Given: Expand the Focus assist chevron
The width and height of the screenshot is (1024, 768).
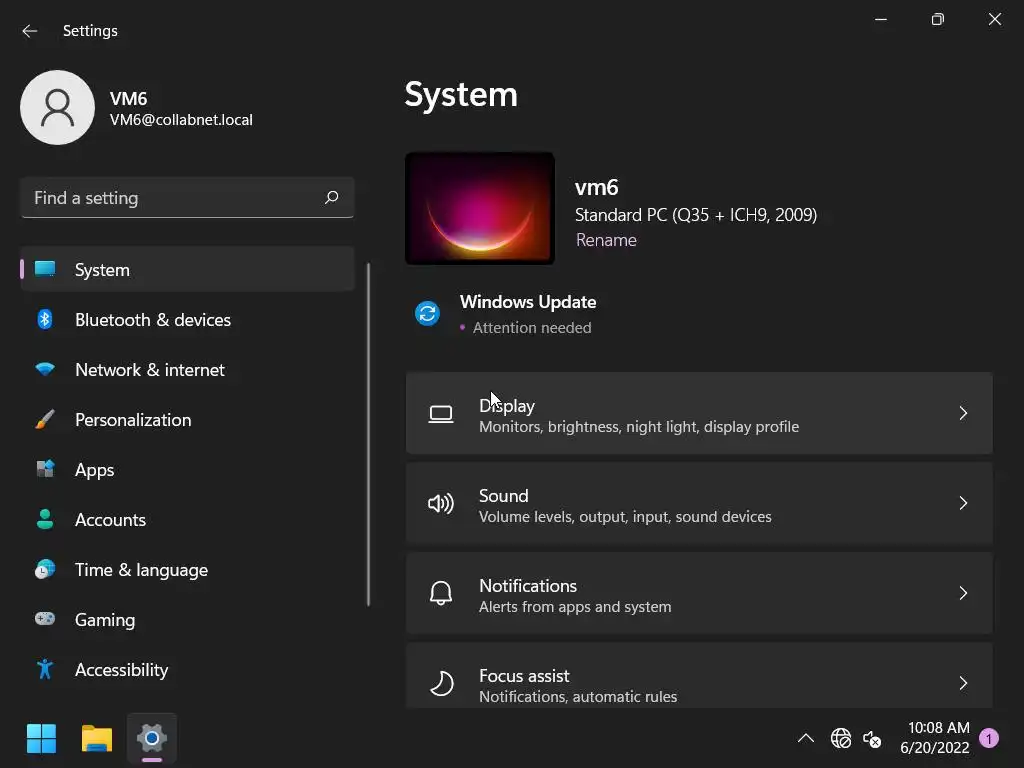Looking at the screenshot, I should pyautogui.click(x=963, y=683).
